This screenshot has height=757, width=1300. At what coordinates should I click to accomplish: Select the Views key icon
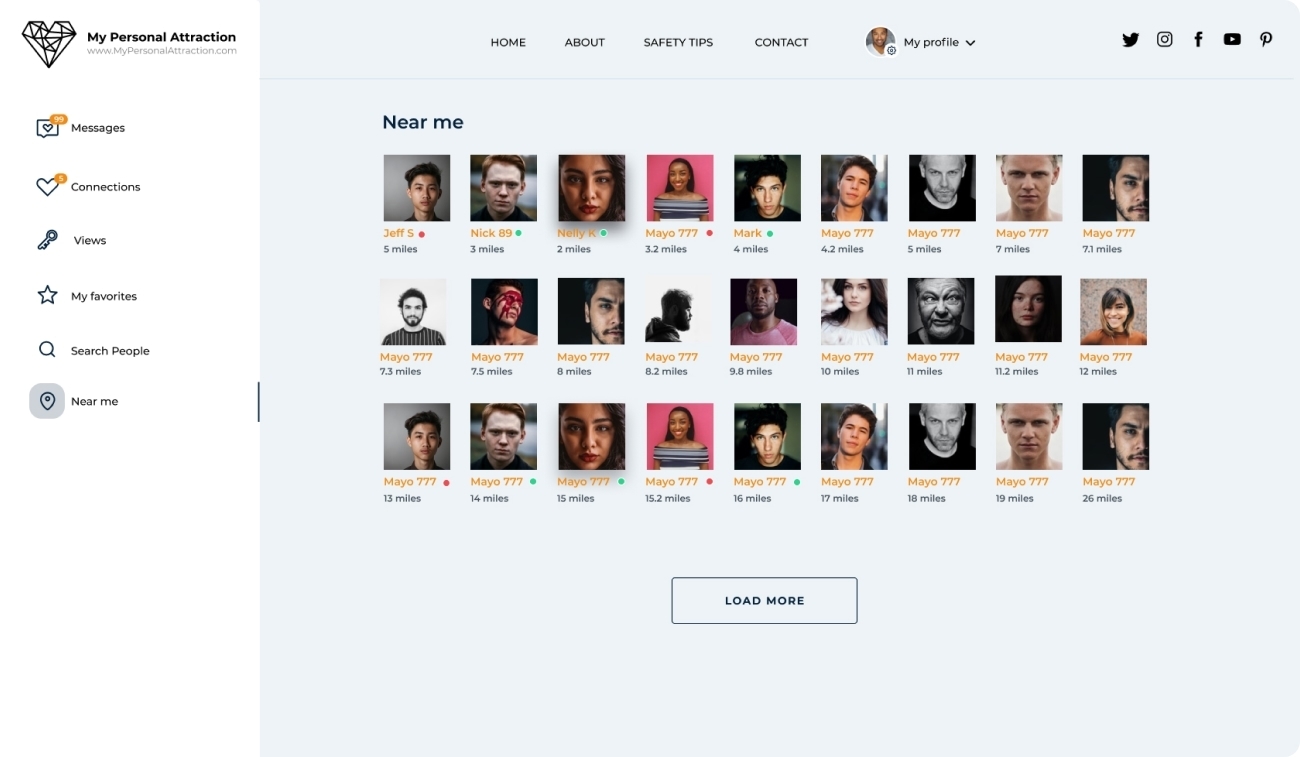pyautogui.click(x=47, y=240)
